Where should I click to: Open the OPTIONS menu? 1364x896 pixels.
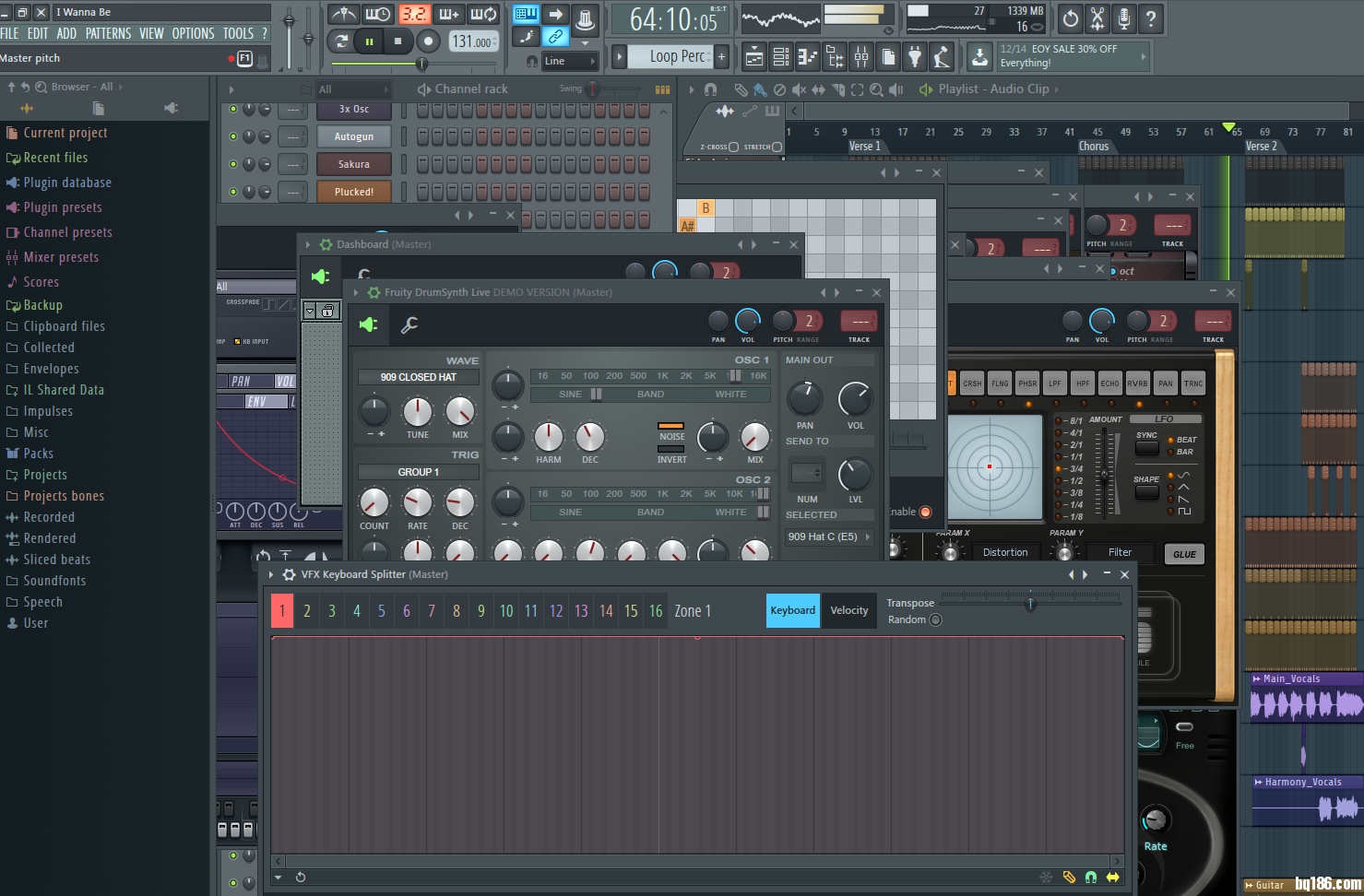(x=193, y=33)
